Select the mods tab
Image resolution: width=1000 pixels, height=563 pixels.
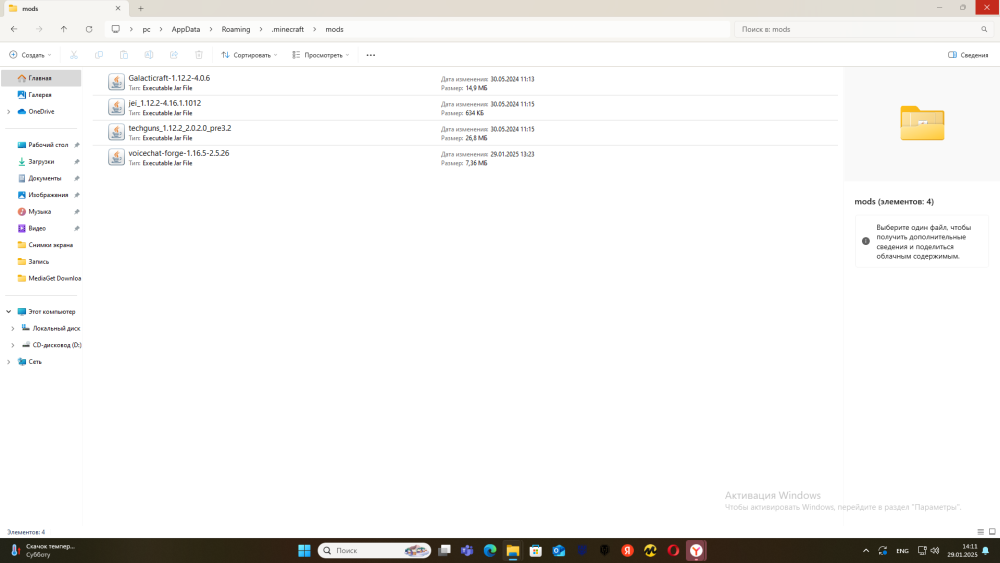pyautogui.click(x=64, y=8)
